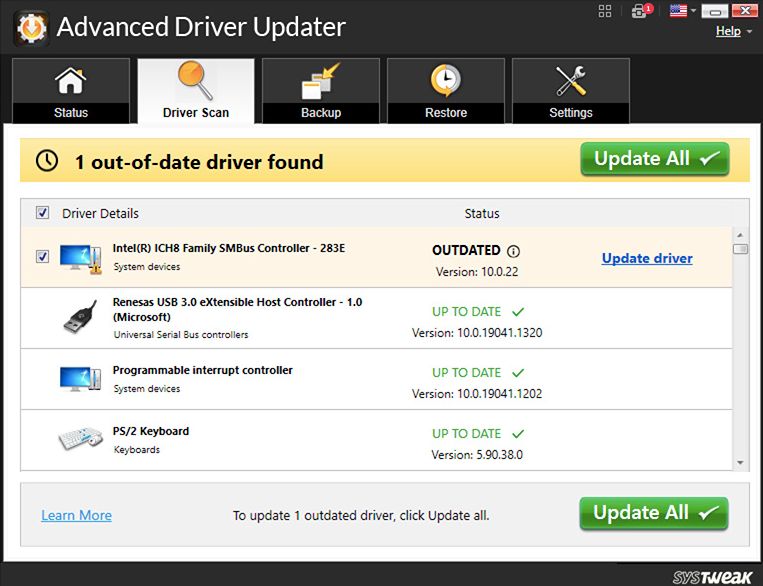
Task: Open the Learn More link
Action: tap(76, 515)
